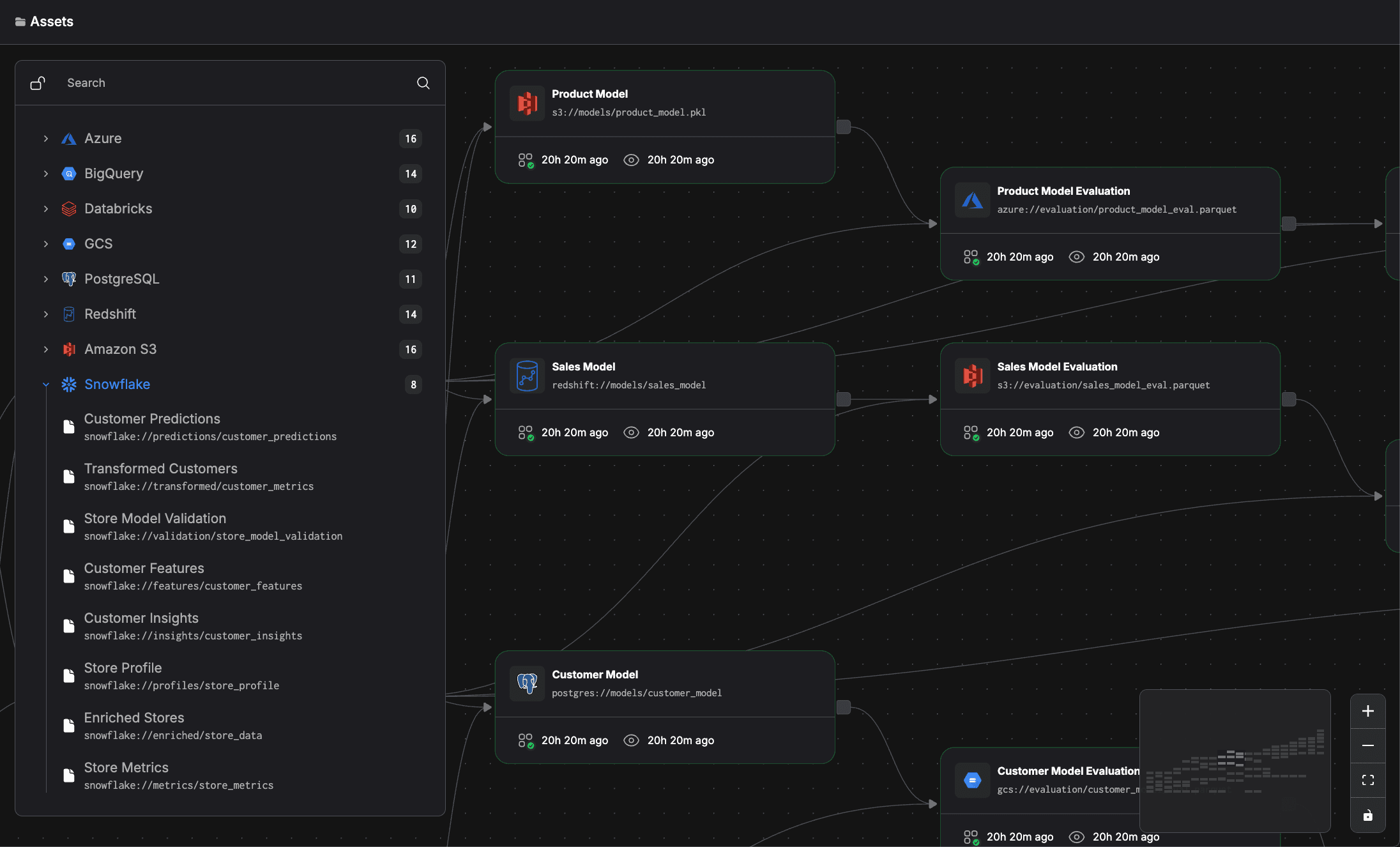Expand the Databricks asset group

click(x=46, y=209)
